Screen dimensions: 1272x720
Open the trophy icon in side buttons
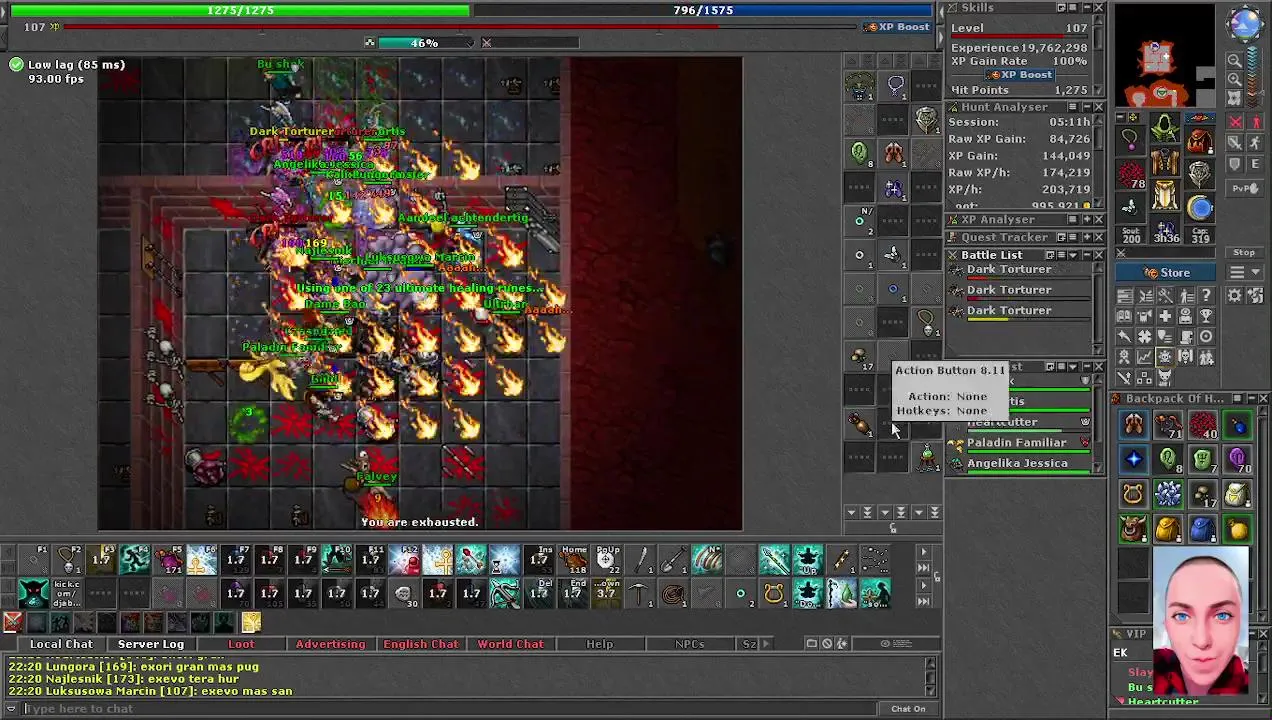click(x=1206, y=316)
